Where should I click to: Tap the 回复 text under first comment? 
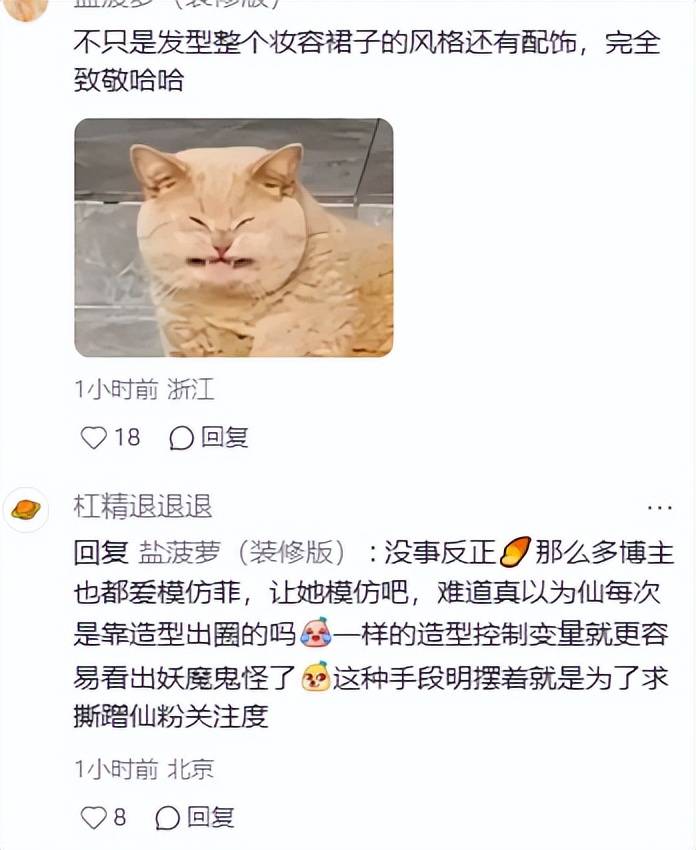point(225,437)
